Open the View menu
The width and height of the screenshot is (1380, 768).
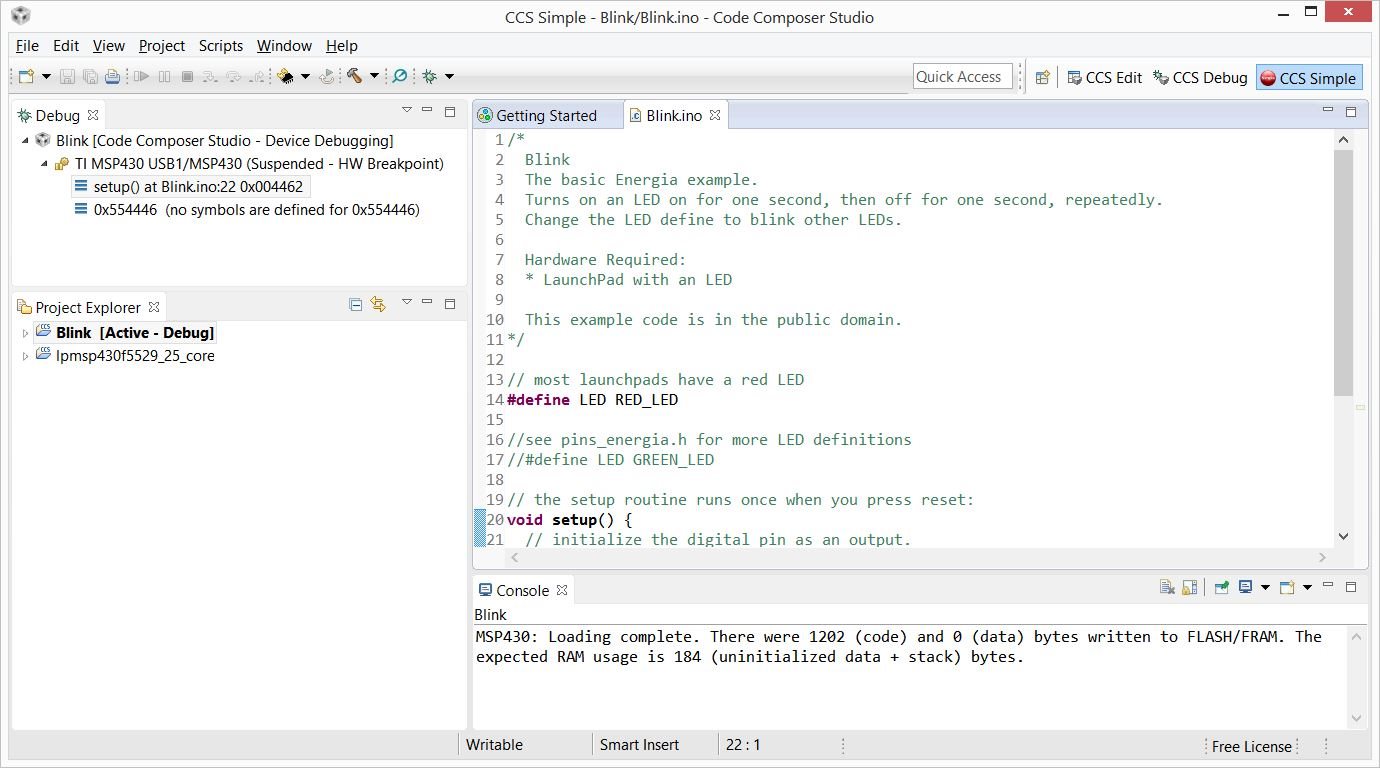[109, 46]
